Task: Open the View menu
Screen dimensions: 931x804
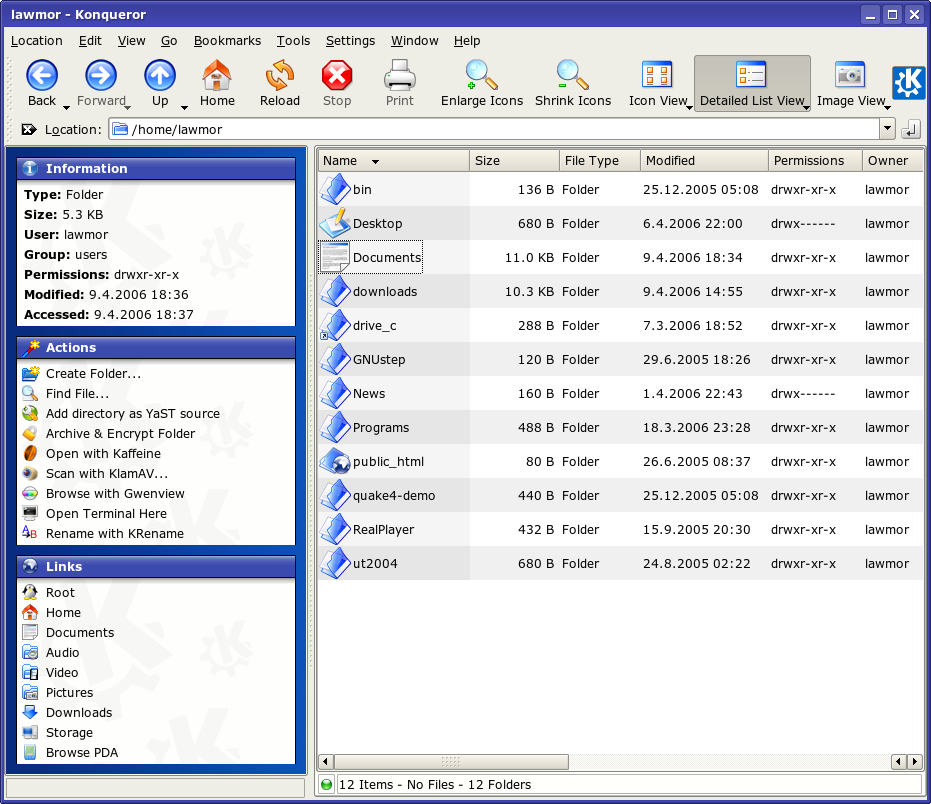Action: click(x=131, y=41)
